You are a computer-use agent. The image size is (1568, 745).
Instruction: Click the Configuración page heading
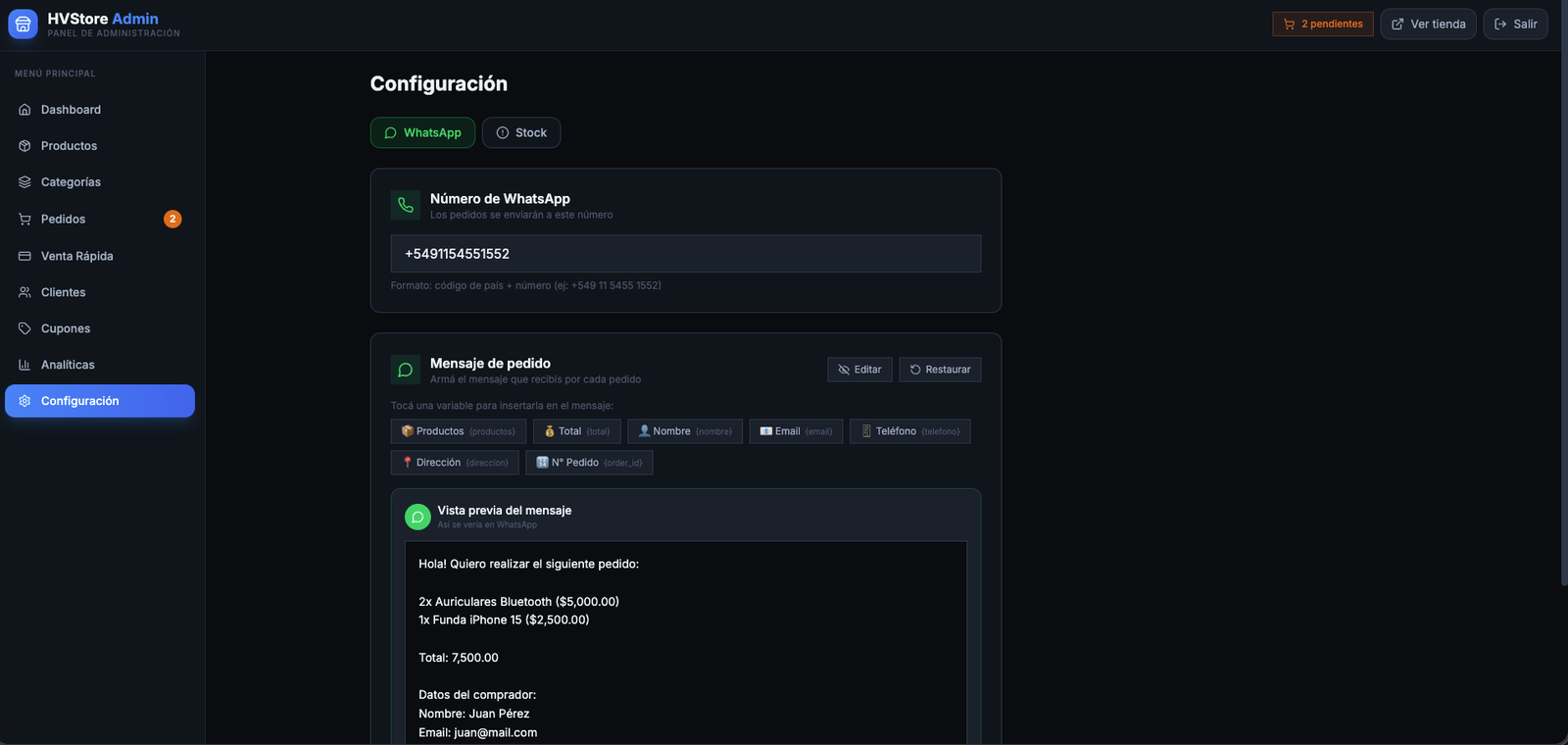click(x=439, y=84)
